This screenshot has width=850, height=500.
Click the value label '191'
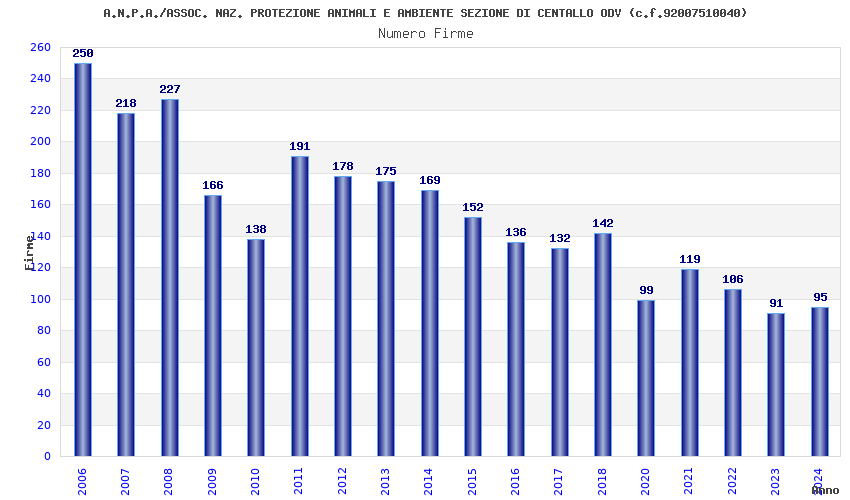tap(300, 146)
